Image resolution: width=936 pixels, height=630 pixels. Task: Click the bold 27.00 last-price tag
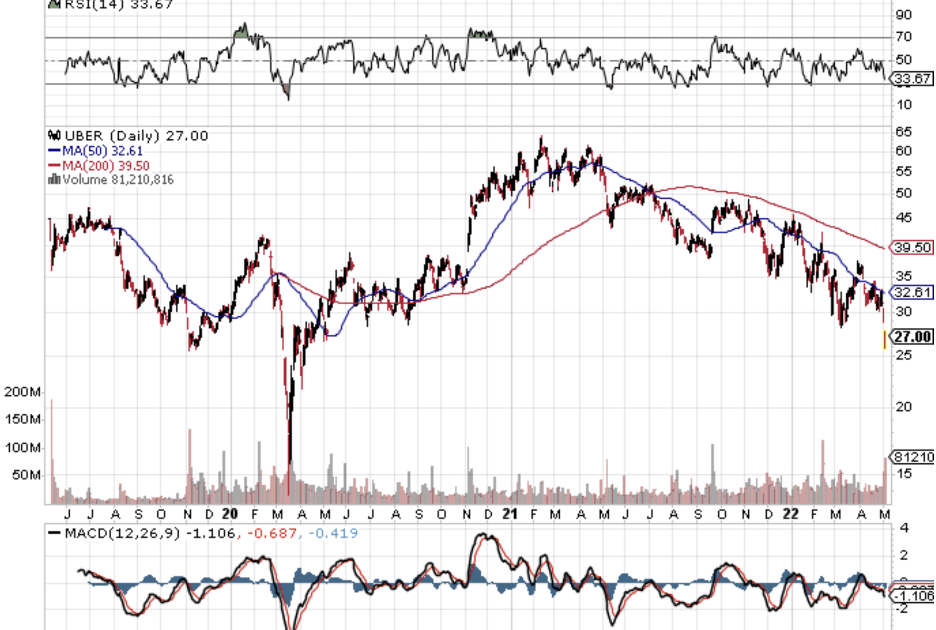913,337
